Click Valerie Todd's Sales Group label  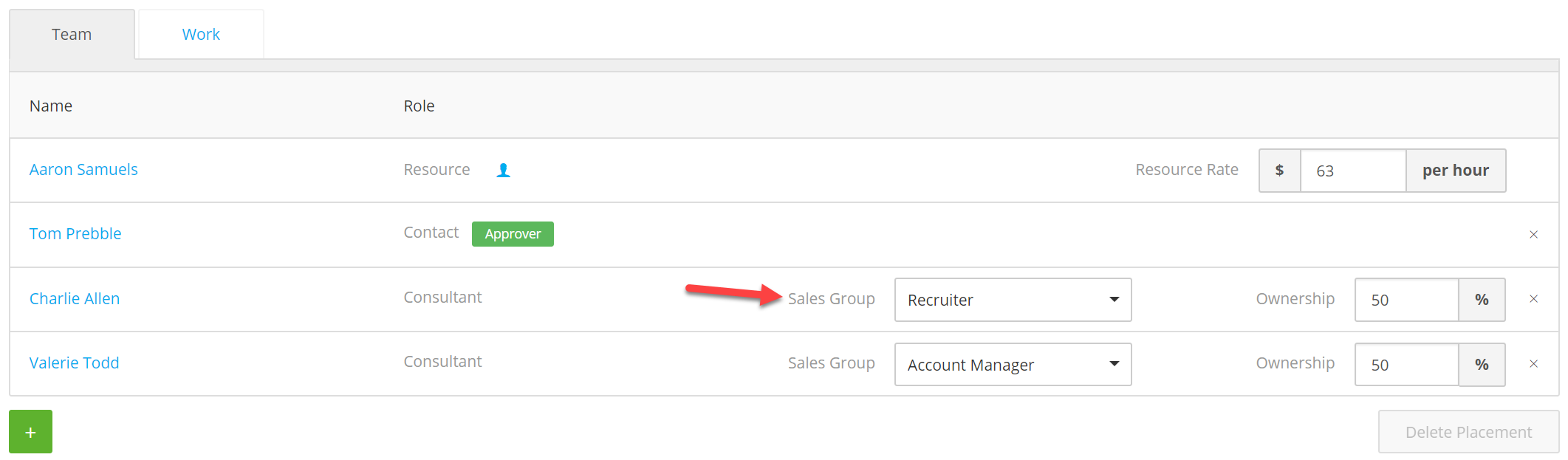tap(831, 363)
